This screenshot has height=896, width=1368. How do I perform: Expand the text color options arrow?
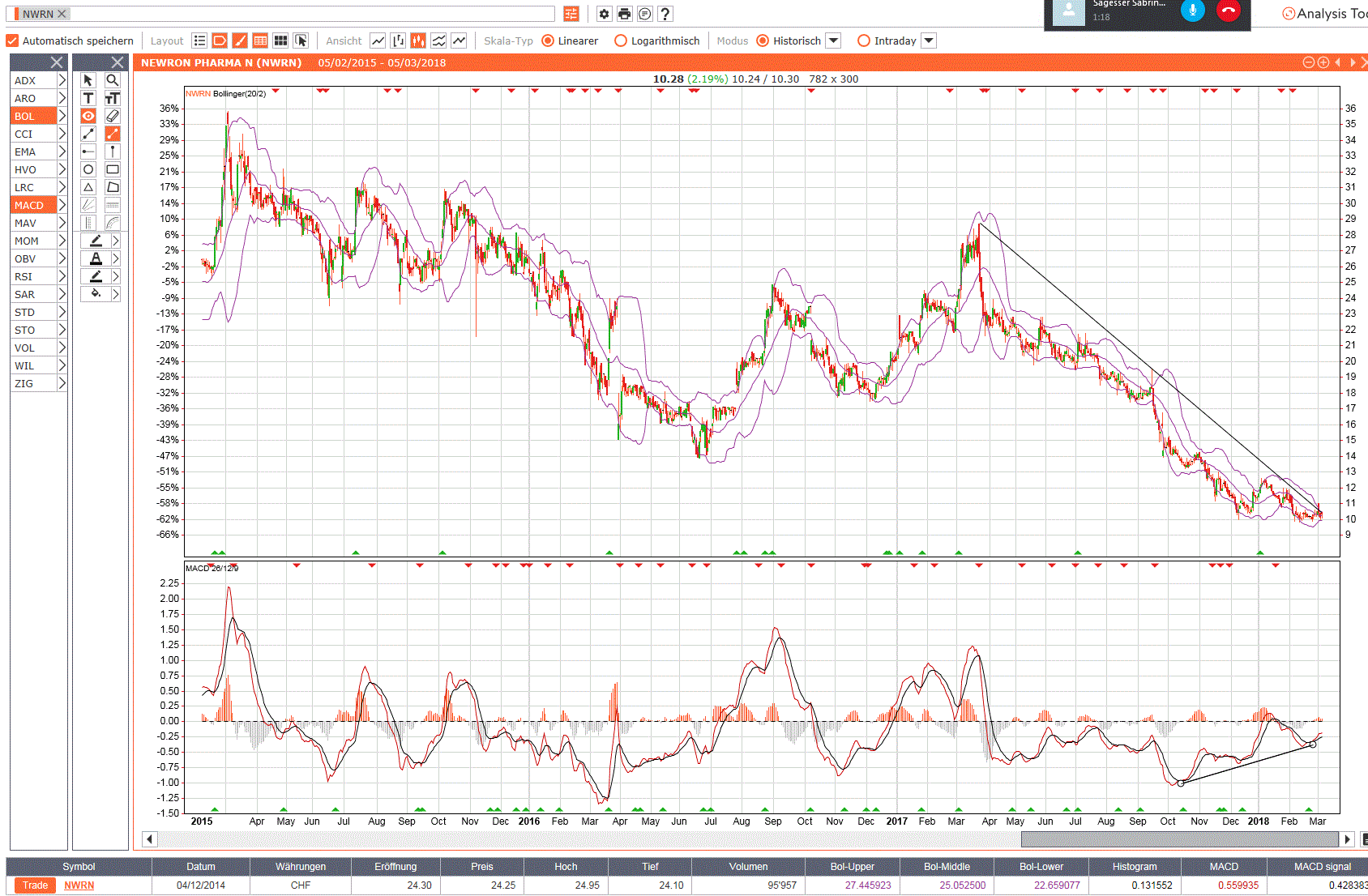(116, 258)
